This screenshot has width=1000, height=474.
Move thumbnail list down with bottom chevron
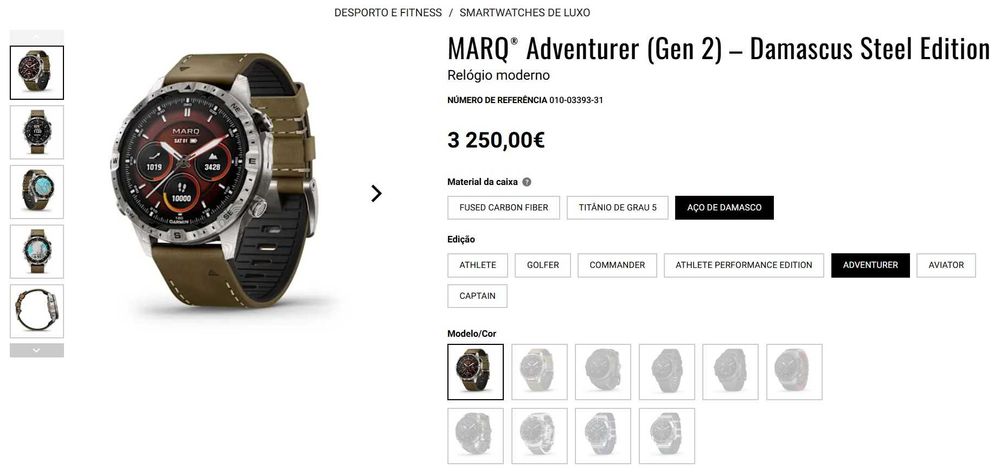[x=36, y=350]
